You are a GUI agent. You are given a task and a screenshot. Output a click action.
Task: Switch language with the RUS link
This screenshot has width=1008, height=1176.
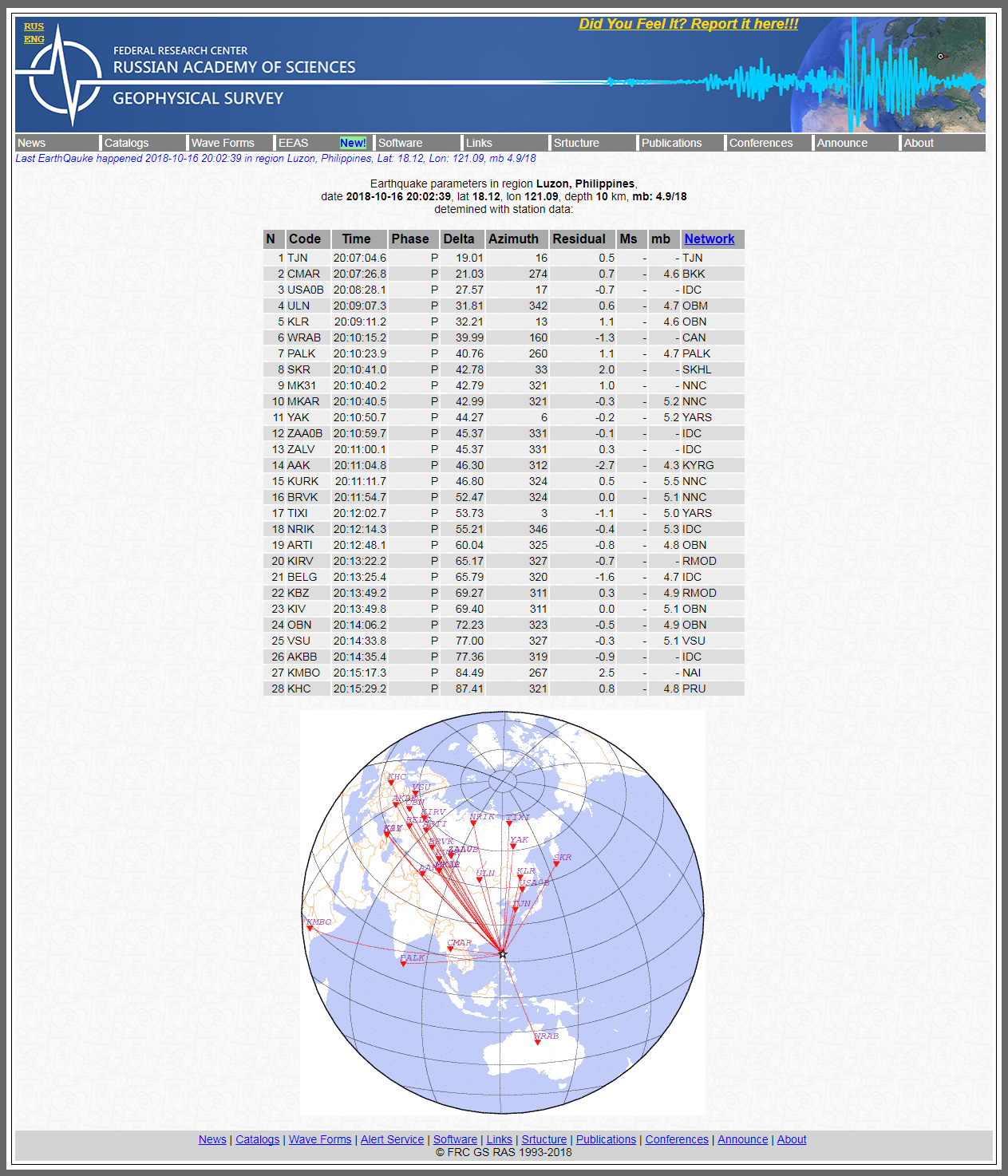tap(34, 26)
